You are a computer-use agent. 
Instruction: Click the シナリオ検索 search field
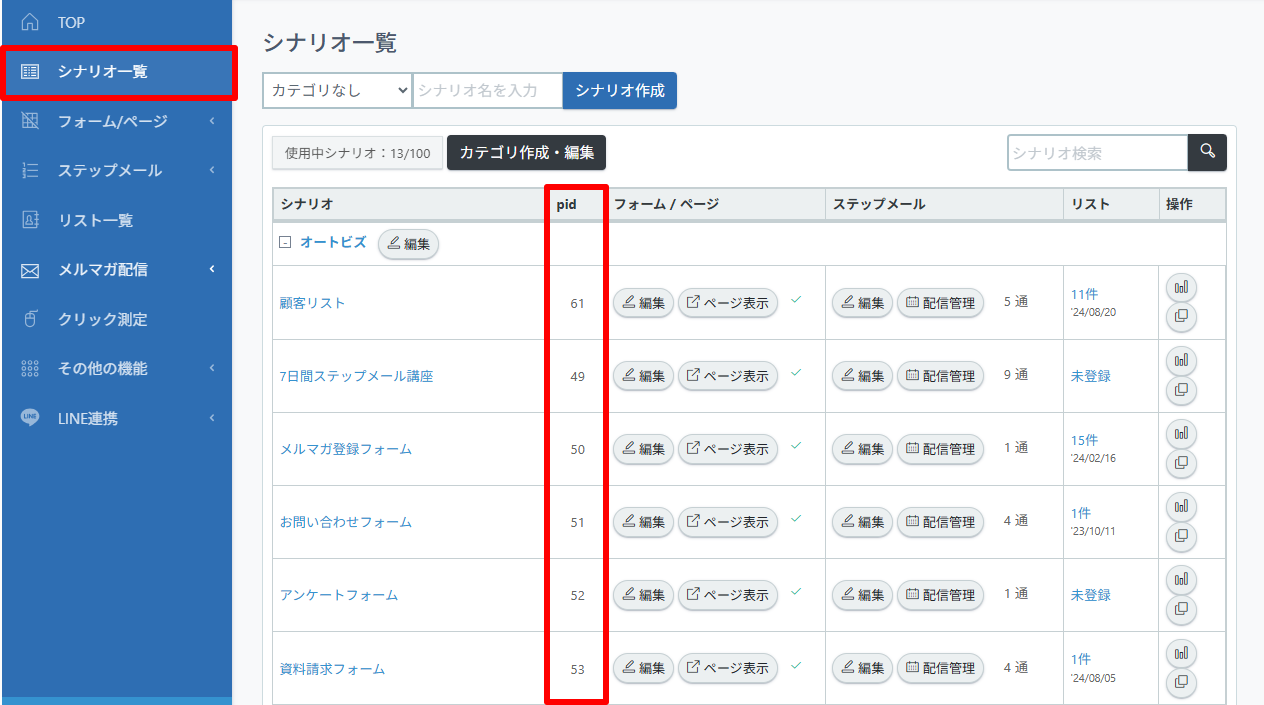point(1096,153)
